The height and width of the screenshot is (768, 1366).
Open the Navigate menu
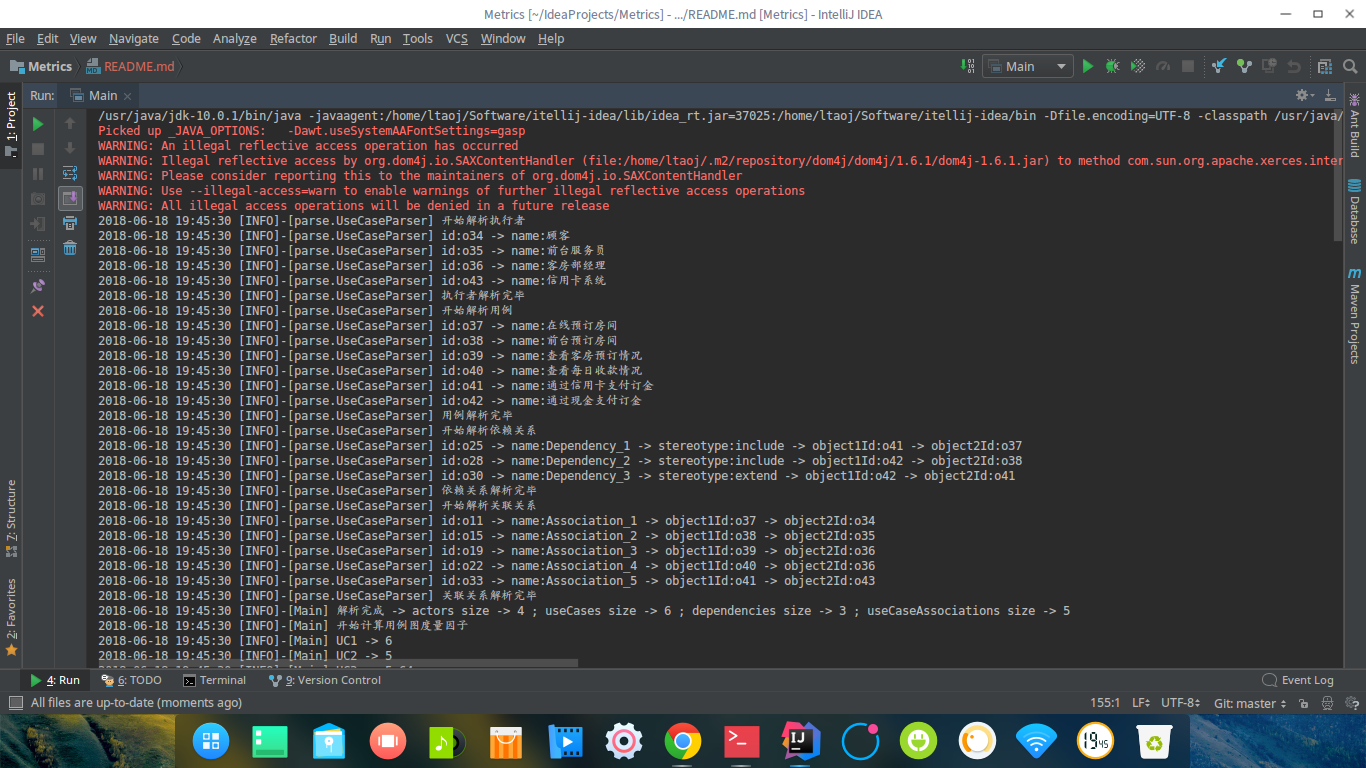tap(134, 38)
